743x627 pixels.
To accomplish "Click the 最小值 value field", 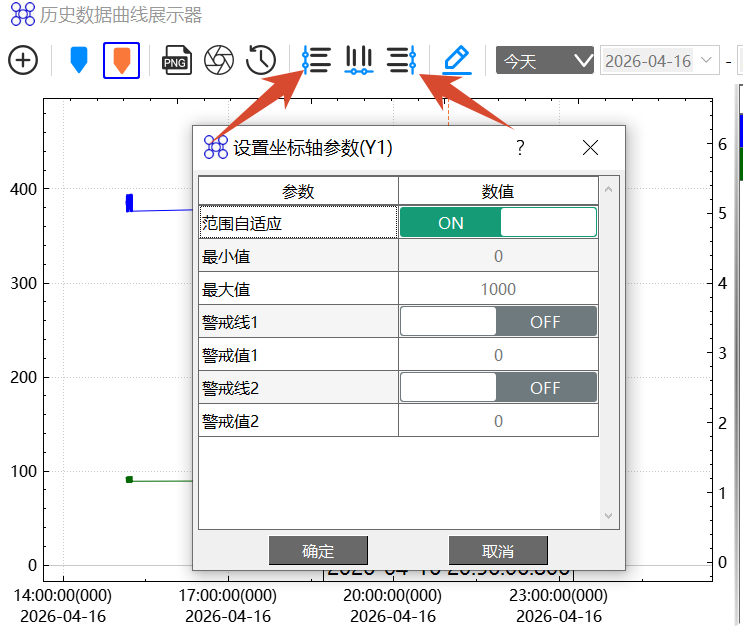I will point(498,256).
